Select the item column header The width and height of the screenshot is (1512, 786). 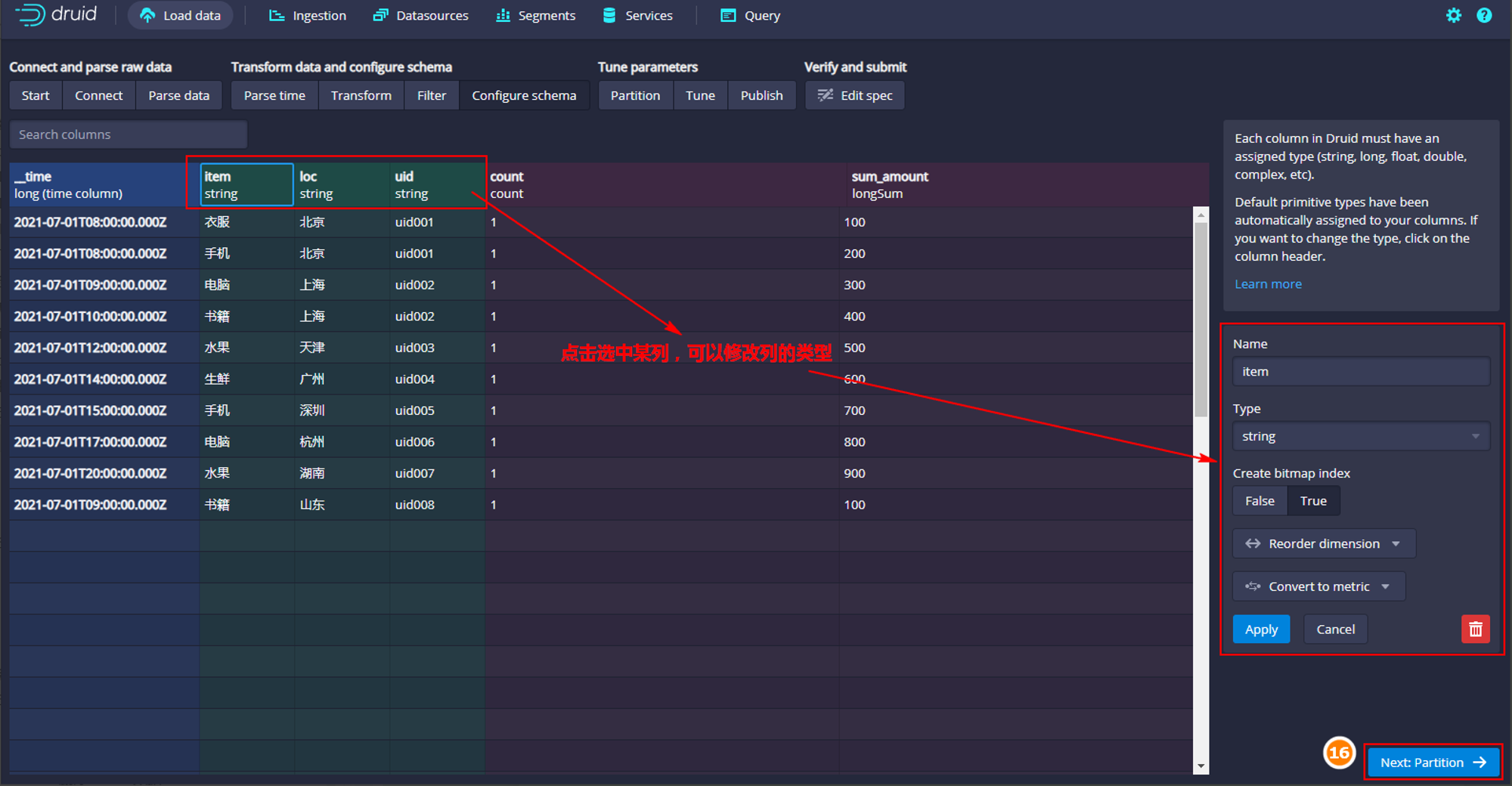pos(246,184)
